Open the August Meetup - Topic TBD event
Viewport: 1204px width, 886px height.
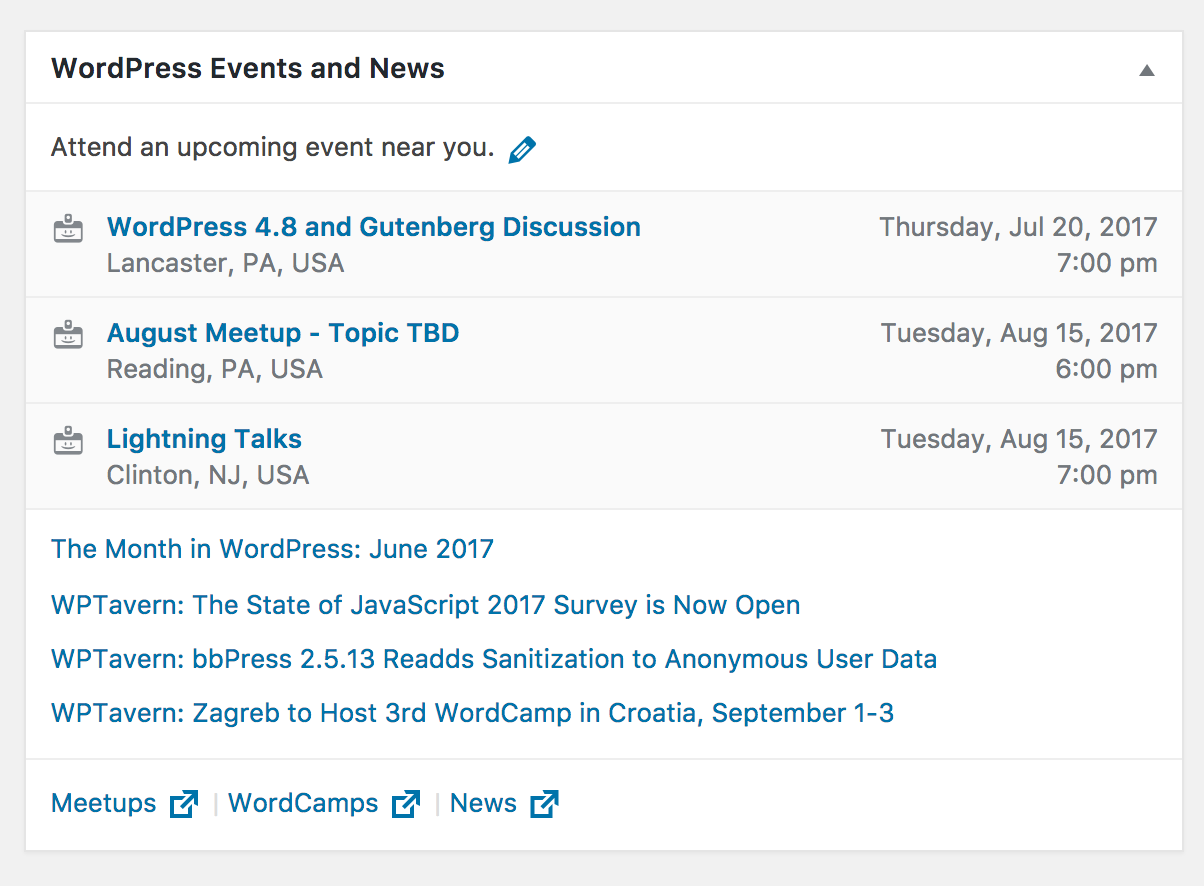(283, 333)
